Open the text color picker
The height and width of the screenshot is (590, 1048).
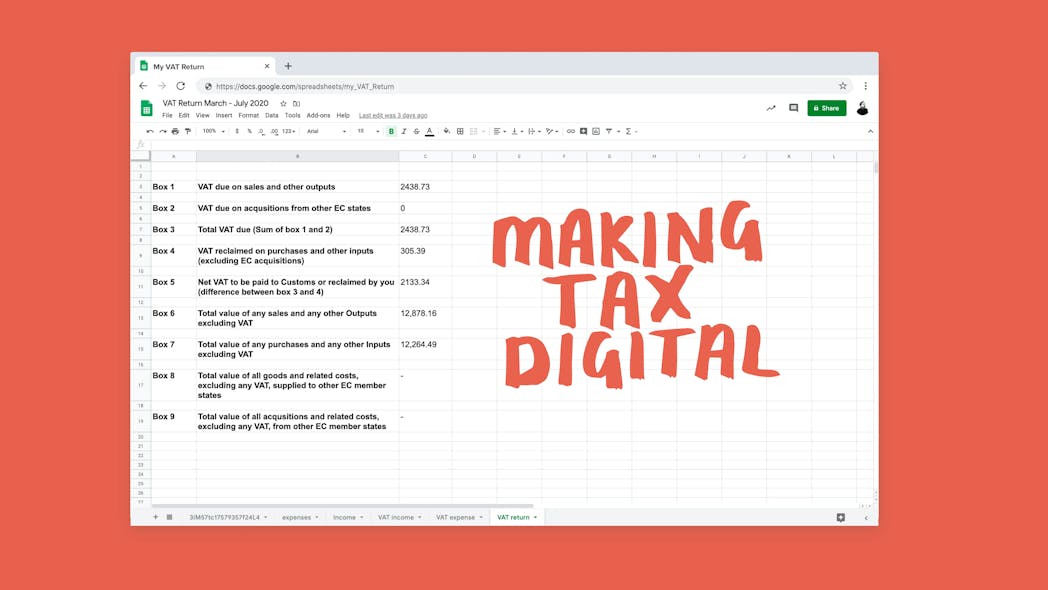(429, 132)
